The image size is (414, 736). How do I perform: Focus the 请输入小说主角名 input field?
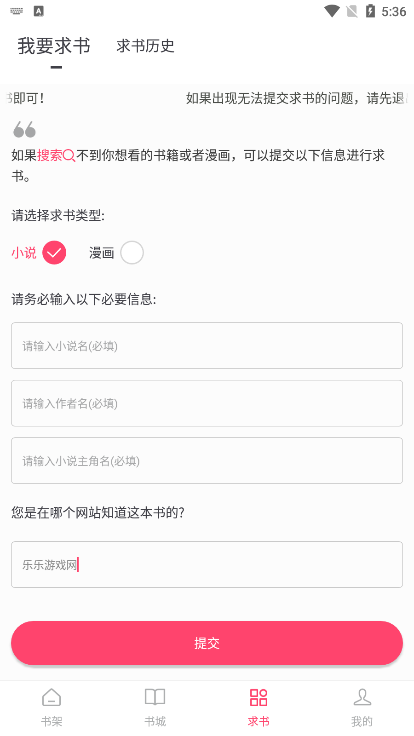pyautogui.click(x=207, y=460)
